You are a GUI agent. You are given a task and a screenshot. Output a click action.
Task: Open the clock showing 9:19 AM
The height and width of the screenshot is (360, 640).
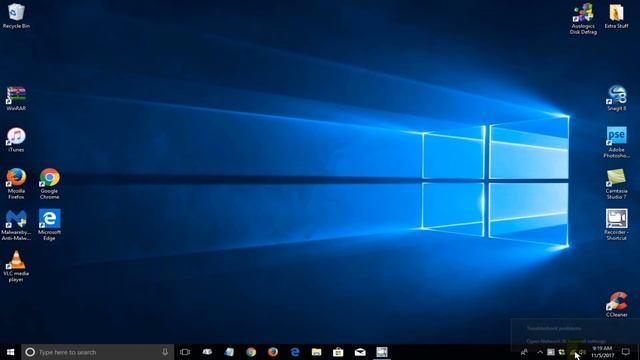point(602,352)
